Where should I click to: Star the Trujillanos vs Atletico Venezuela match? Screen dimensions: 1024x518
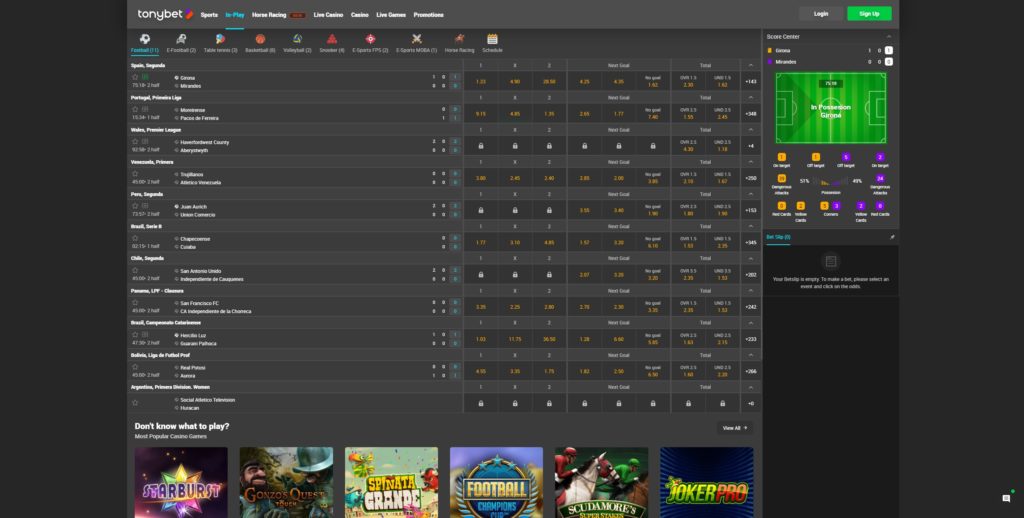[x=135, y=174]
